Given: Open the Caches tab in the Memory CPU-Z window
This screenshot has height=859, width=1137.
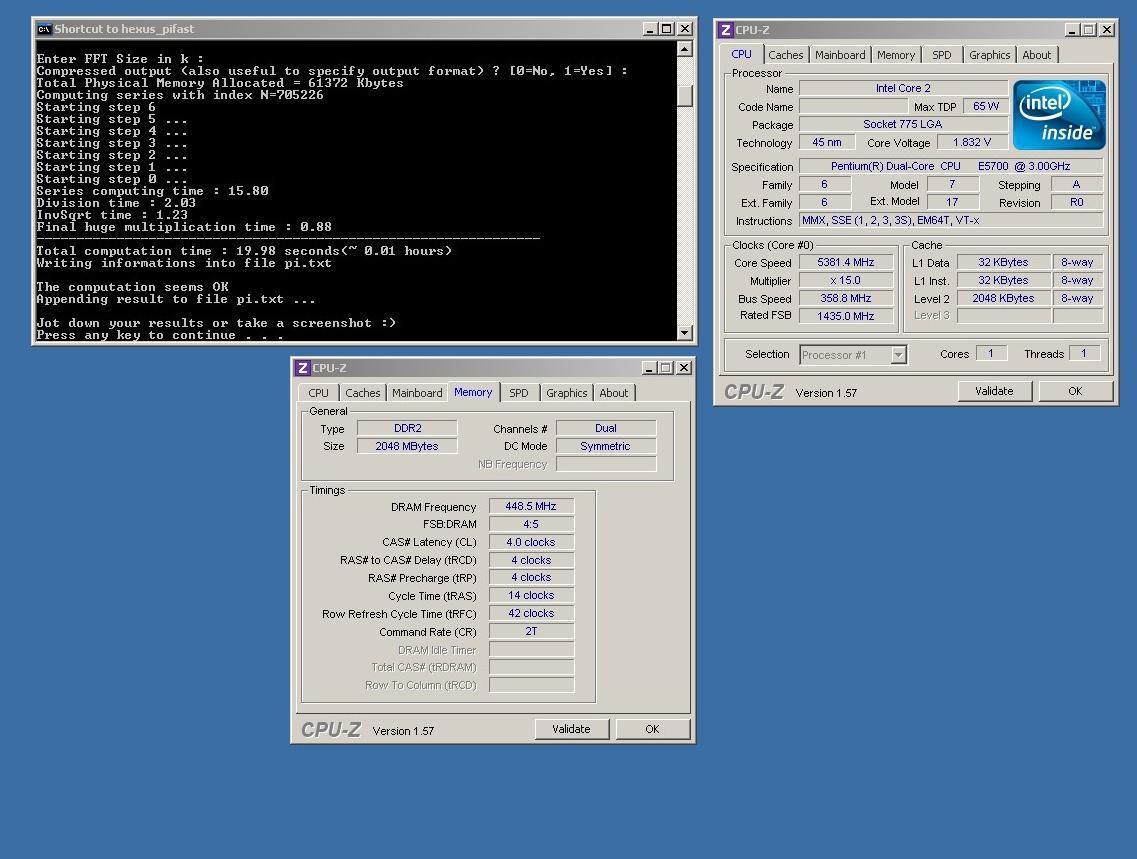Looking at the screenshot, I should (363, 393).
